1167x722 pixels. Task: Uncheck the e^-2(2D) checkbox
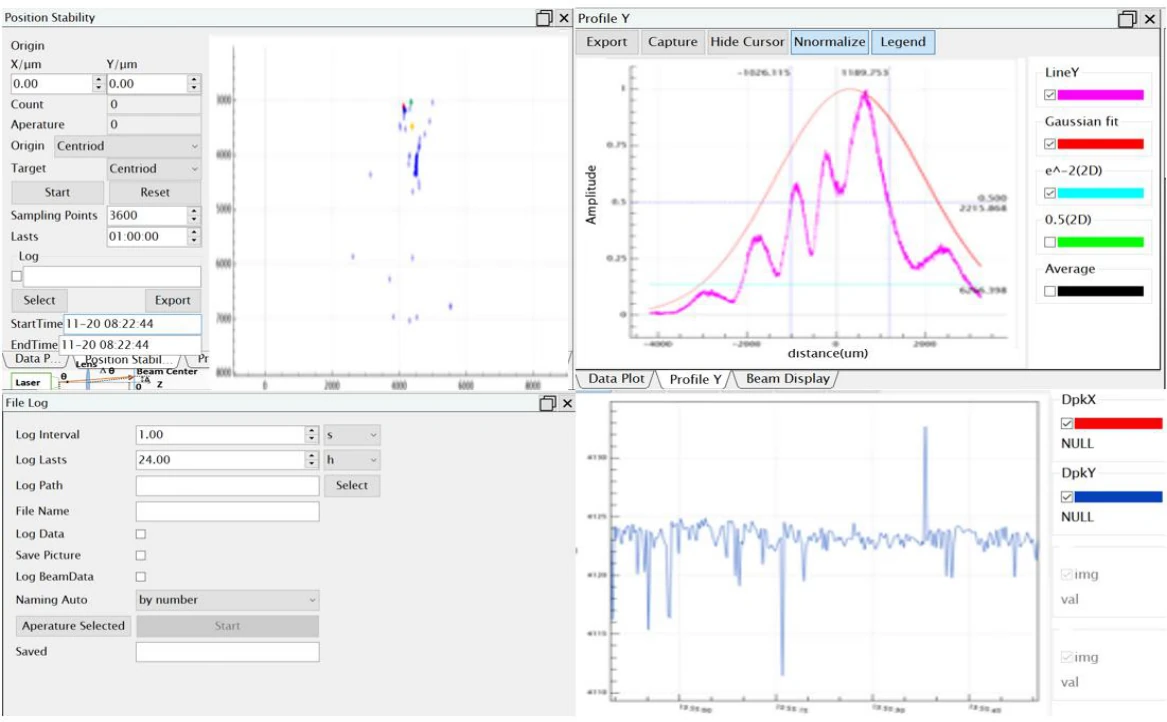pyautogui.click(x=1049, y=193)
